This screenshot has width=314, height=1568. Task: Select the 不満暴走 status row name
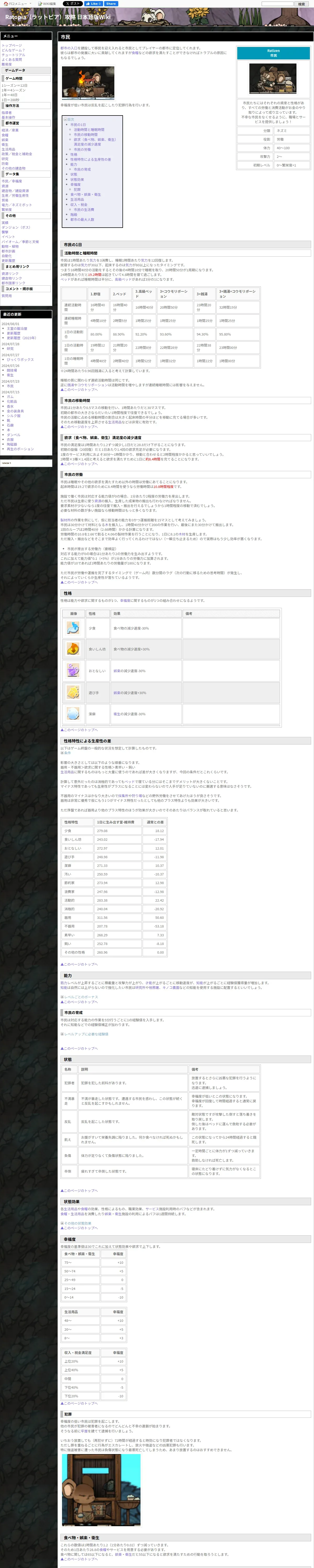(70, 1101)
